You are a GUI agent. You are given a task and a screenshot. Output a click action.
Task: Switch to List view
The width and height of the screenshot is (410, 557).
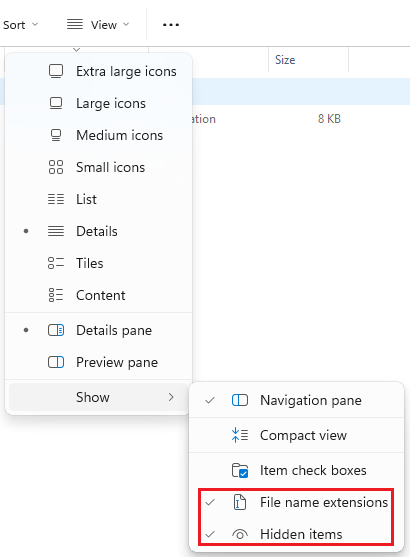99,199
